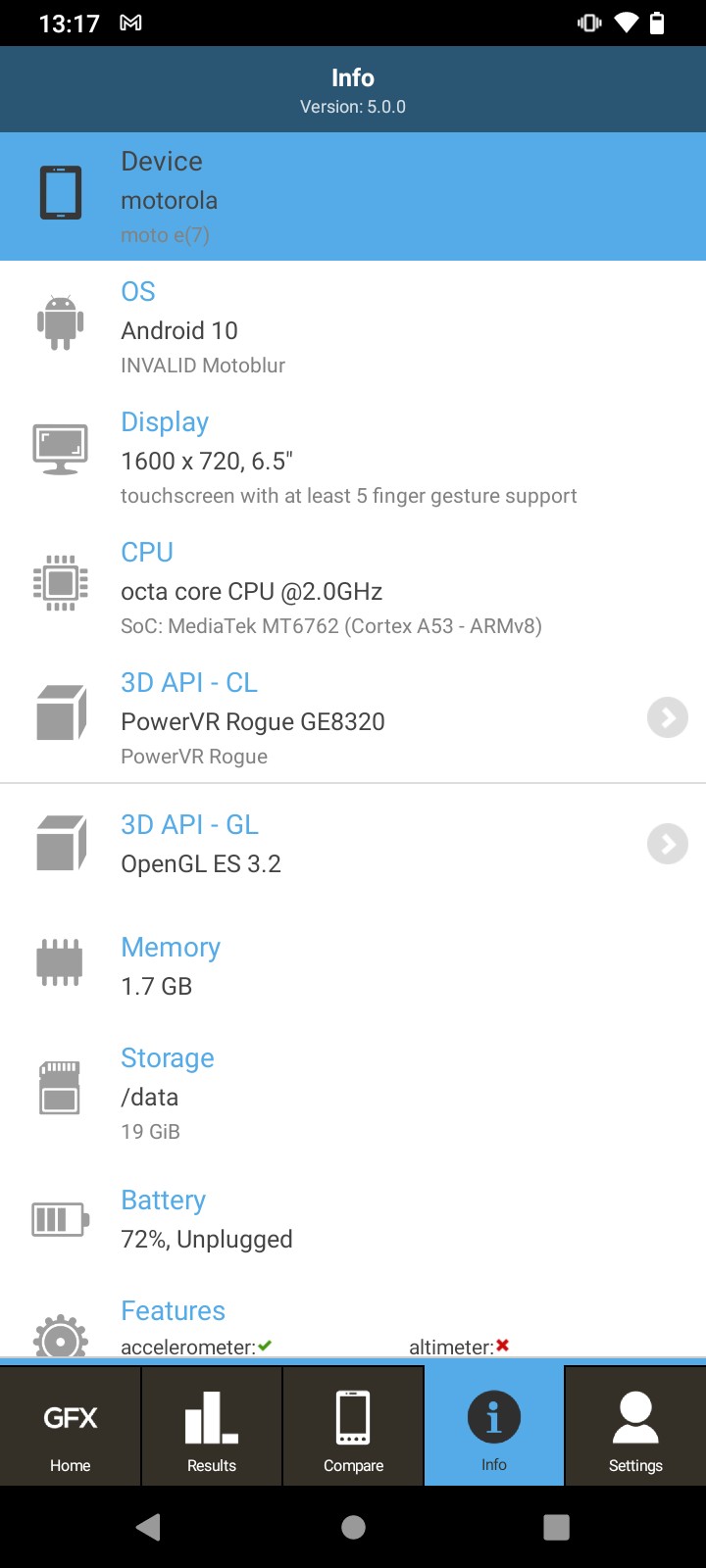Tap the Memory RAM module icon
Viewport: 706px width, 1568px height.
[59, 962]
